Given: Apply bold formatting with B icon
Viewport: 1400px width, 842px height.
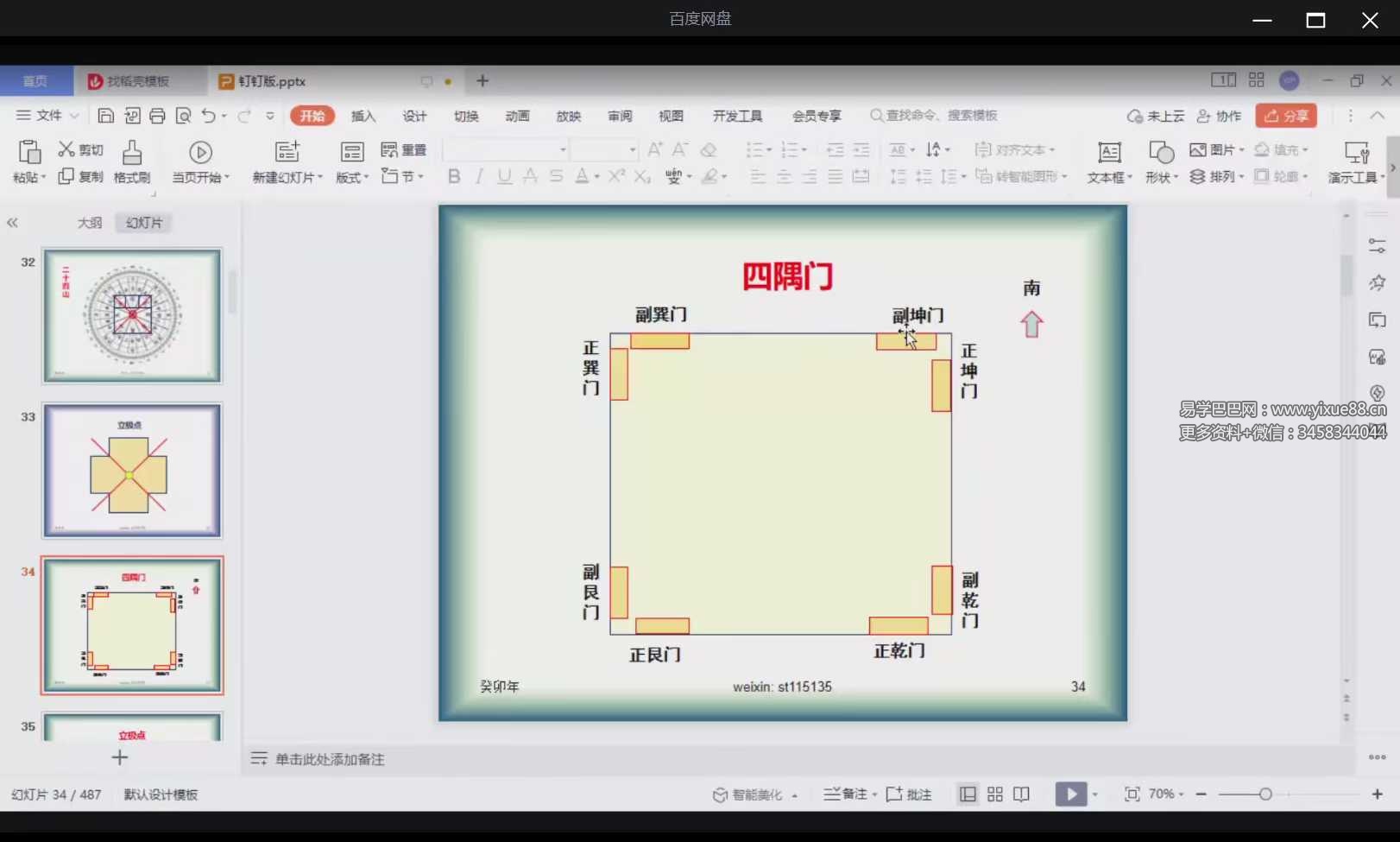Looking at the screenshot, I should point(453,176).
